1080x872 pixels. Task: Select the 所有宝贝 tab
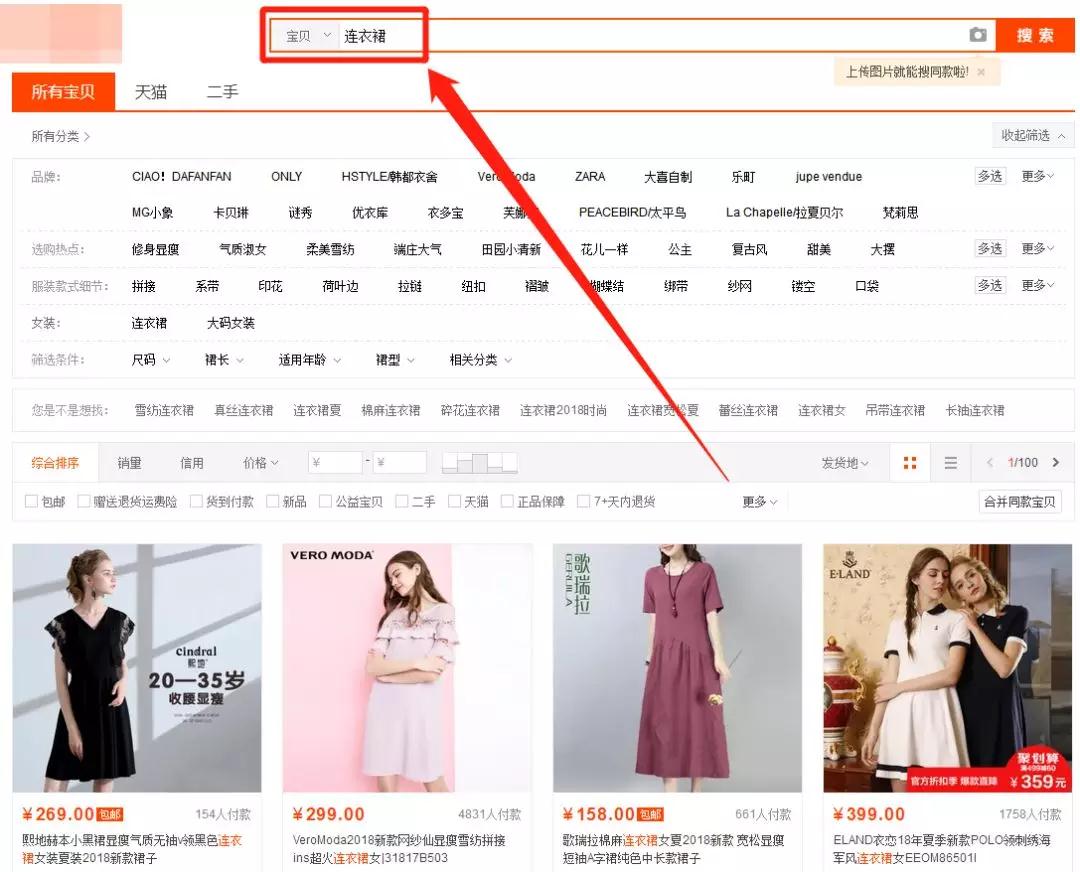(x=63, y=92)
